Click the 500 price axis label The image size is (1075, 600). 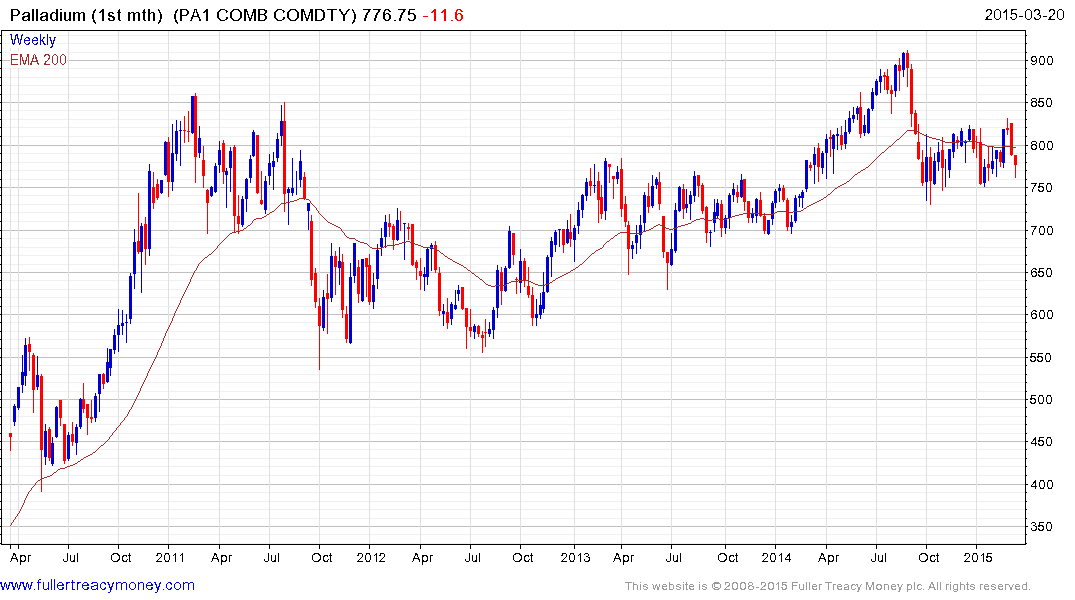pyautogui.click(x=1042, y=400)
